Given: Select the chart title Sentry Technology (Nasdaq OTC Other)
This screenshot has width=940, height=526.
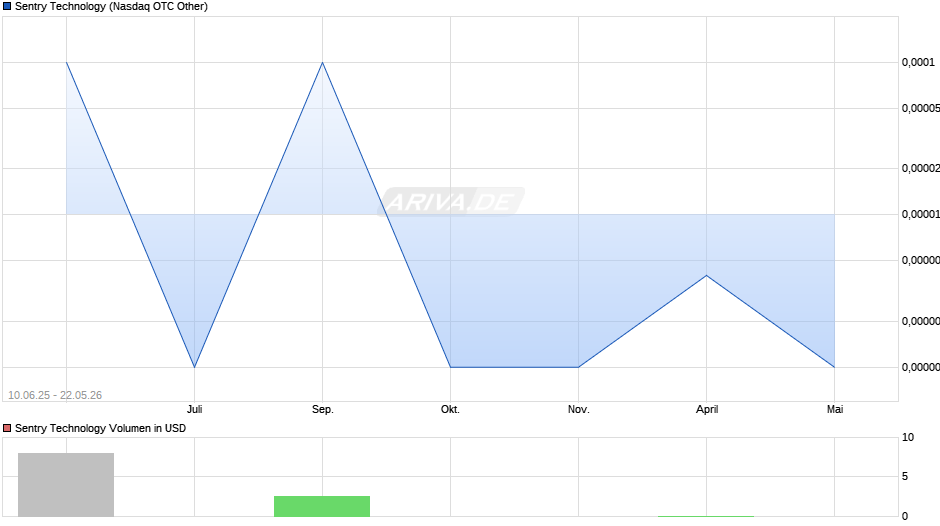Looking at the screenshot, I should (x=111, y=7).
